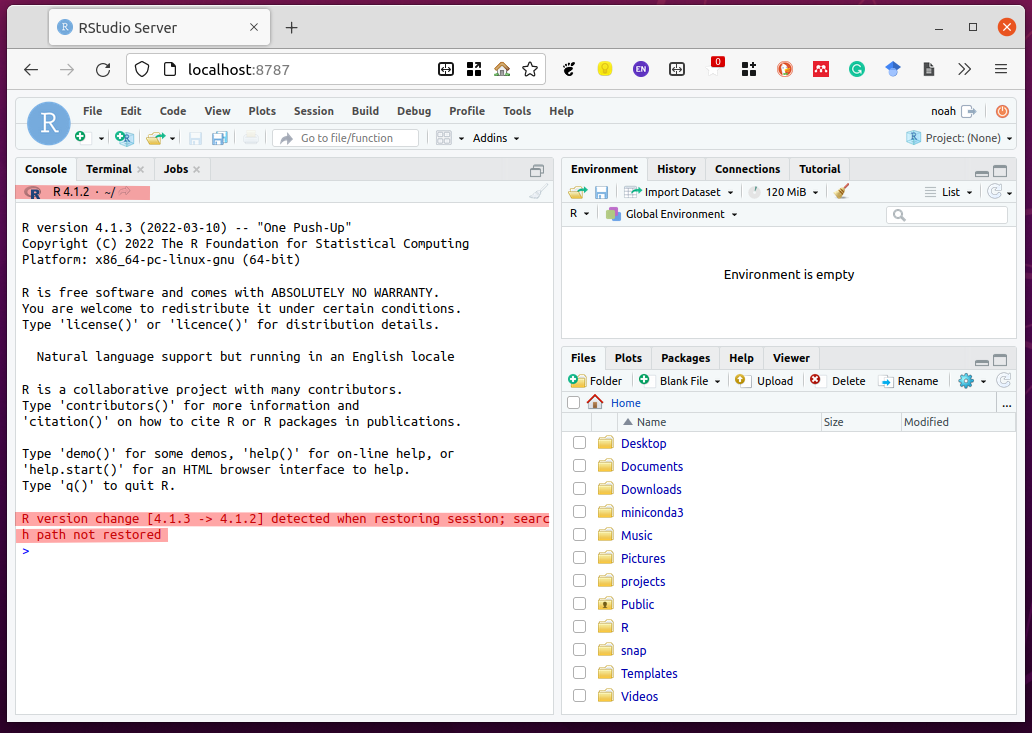Switch to the History tab
This screenshot has height=733, width=1032.
(x=676, y=169)
